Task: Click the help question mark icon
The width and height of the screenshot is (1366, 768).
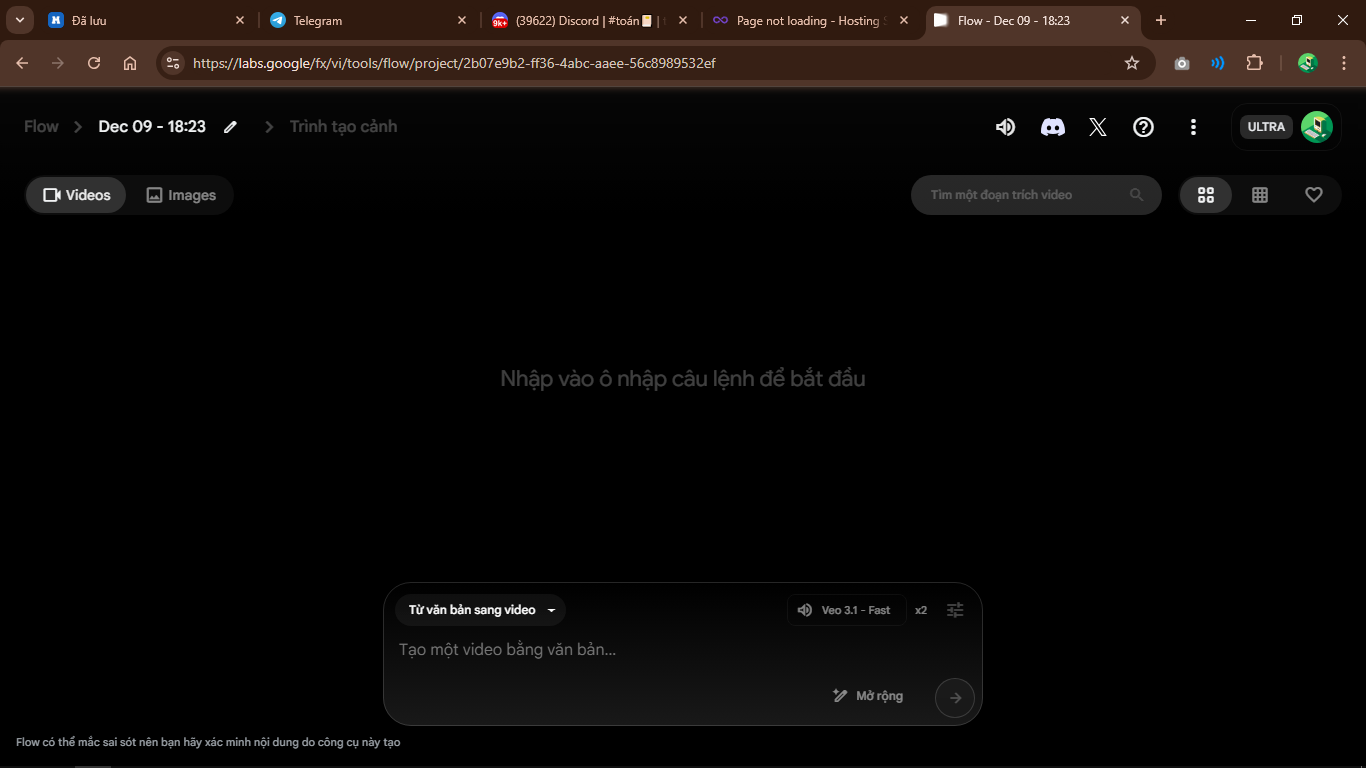Action: tap(1143, 127)
